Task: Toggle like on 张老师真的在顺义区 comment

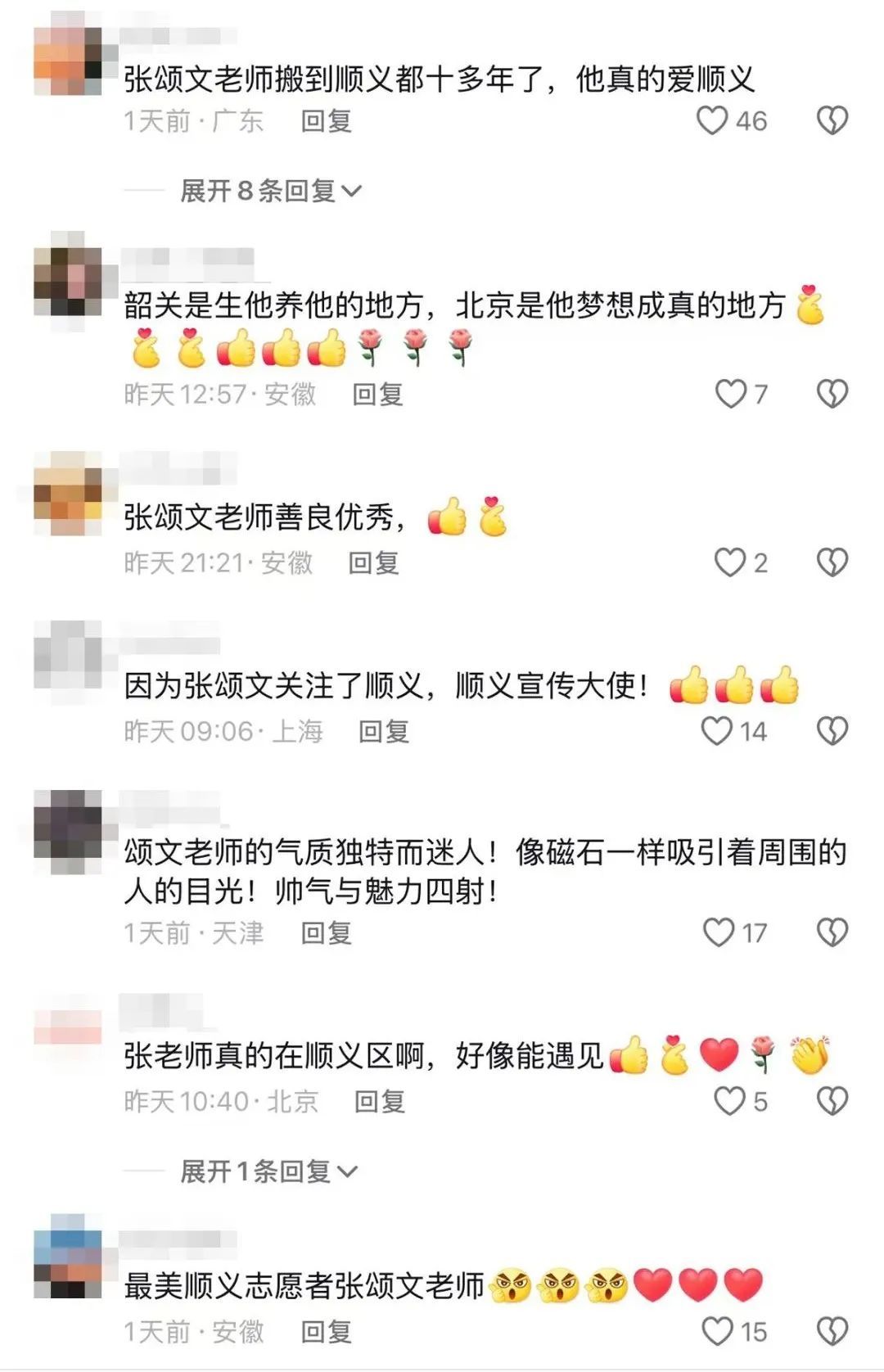Action: click(729, 1101)
